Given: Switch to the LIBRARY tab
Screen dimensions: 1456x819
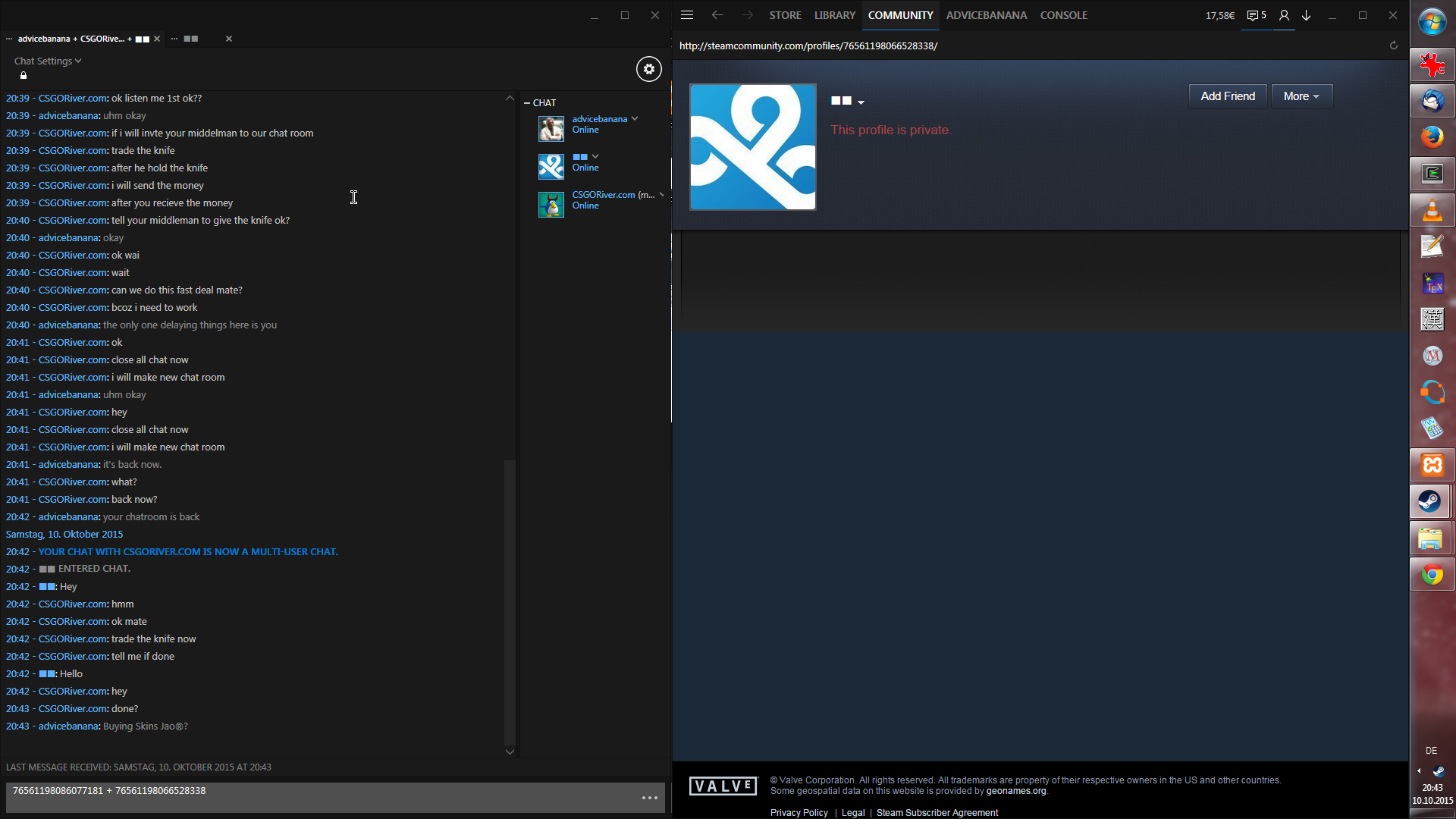Looking at the screenshot, I should [834, 15].
